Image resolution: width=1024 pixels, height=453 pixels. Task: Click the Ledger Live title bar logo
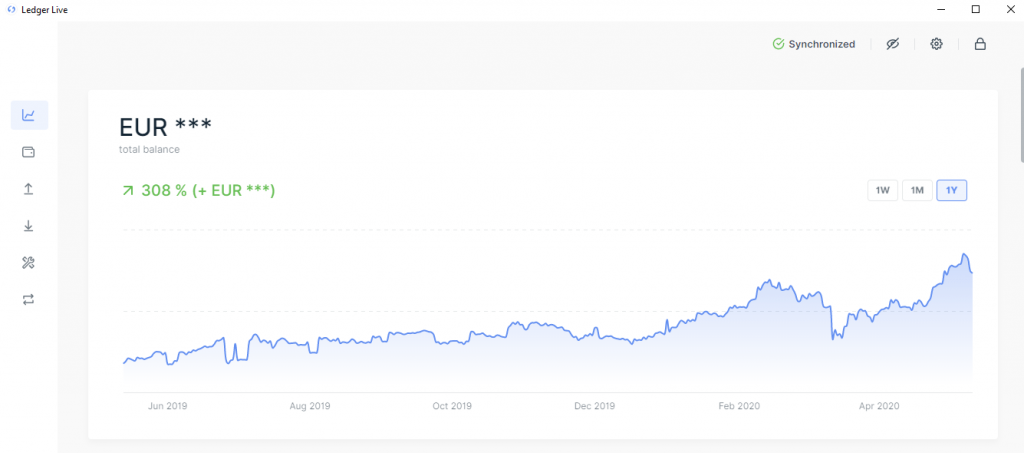pos(10,9)
